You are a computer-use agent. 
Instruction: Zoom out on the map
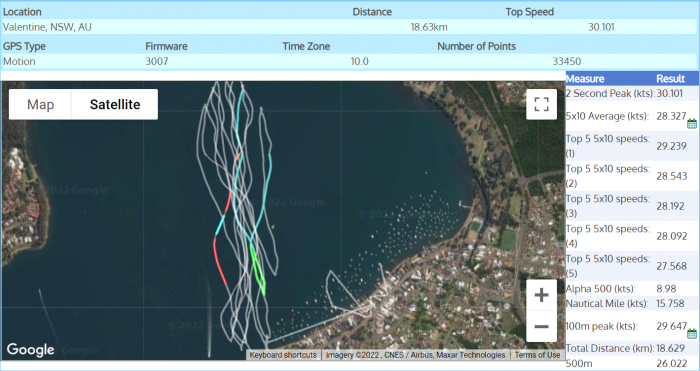(541, 326)
